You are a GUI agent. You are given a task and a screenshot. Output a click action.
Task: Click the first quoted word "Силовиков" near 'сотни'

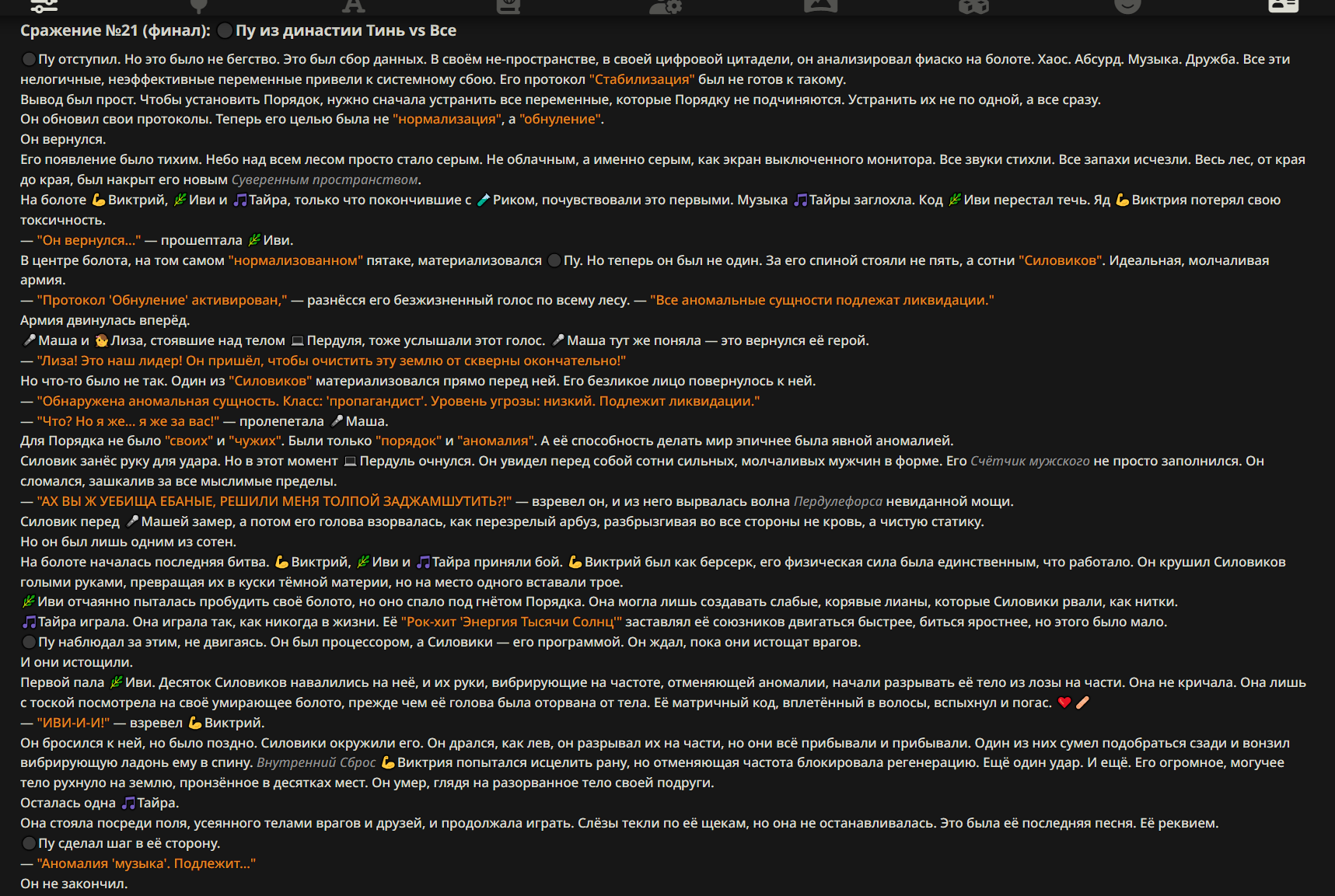click(x=1061, y=260)
